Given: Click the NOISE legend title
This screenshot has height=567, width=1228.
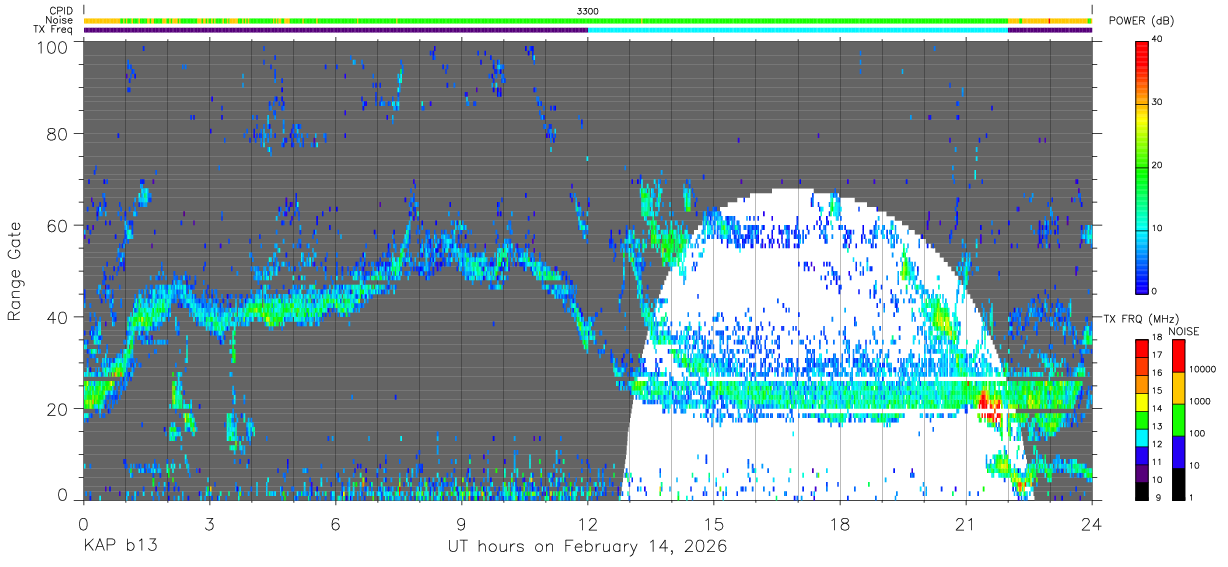Looking at the screenshot, I should coord(1184,331).
